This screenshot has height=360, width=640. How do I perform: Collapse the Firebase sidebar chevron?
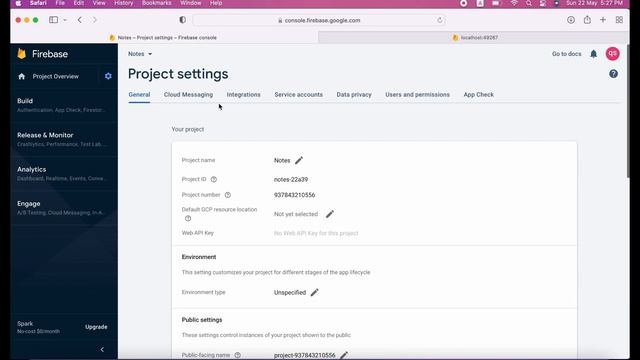(x=102, y=349)
